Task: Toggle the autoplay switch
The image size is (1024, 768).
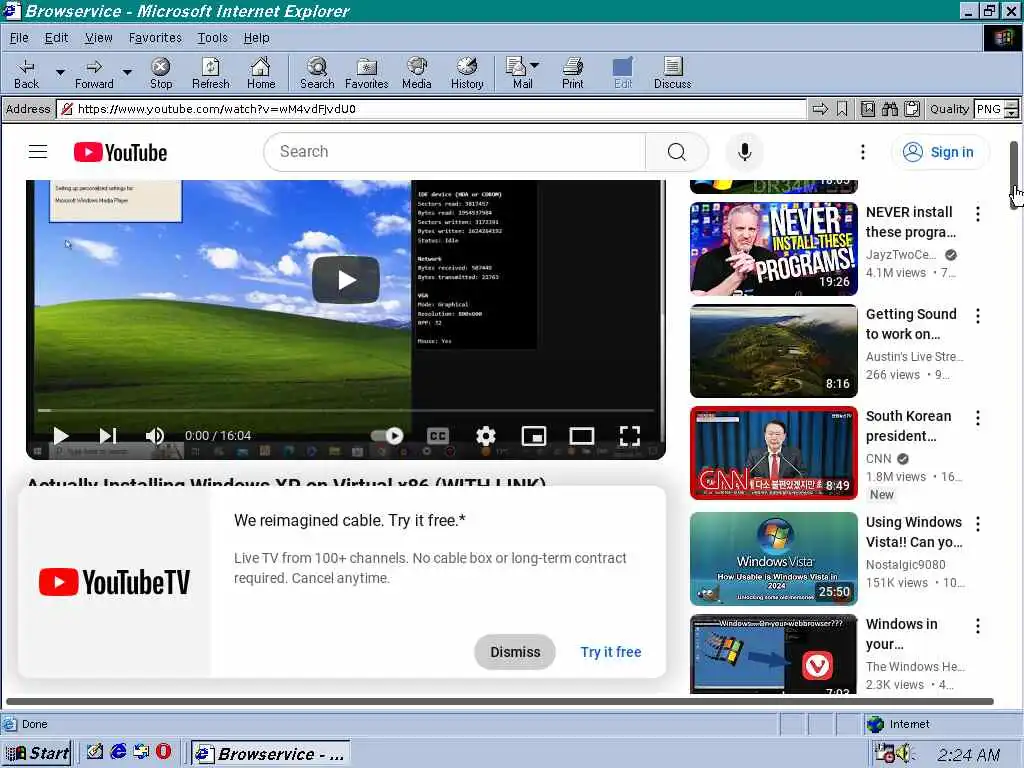Action: pos(387,436)
